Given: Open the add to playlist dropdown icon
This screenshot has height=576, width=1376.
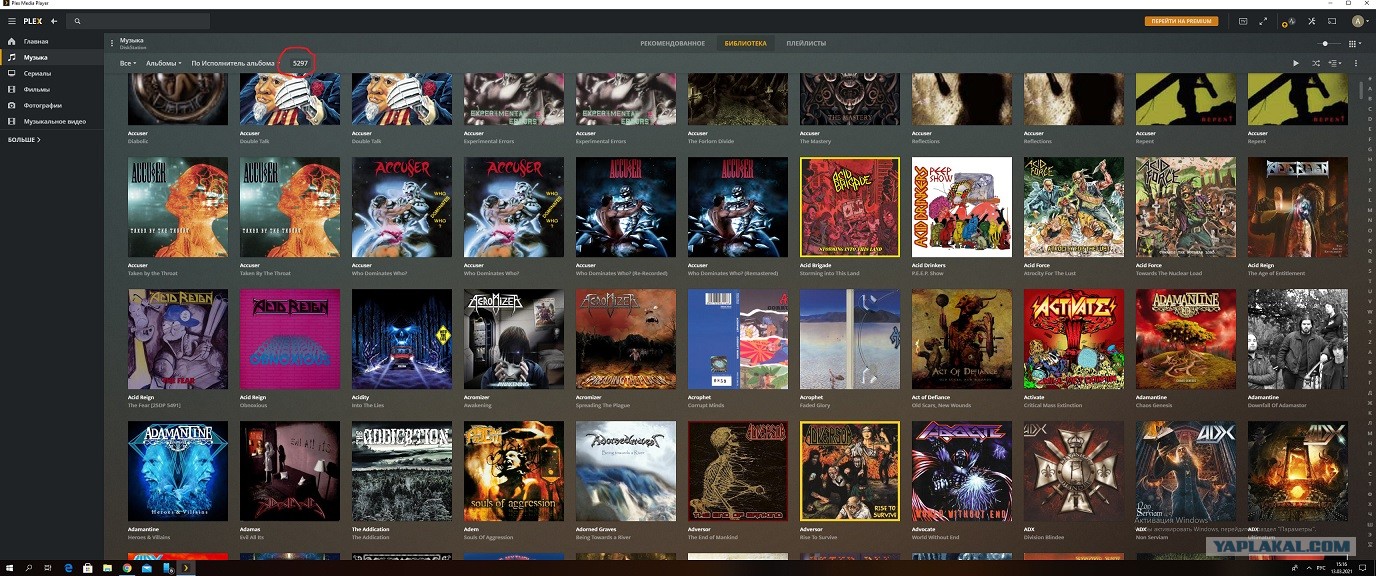Looking at the screenshot, I should tap(1335, 63).
